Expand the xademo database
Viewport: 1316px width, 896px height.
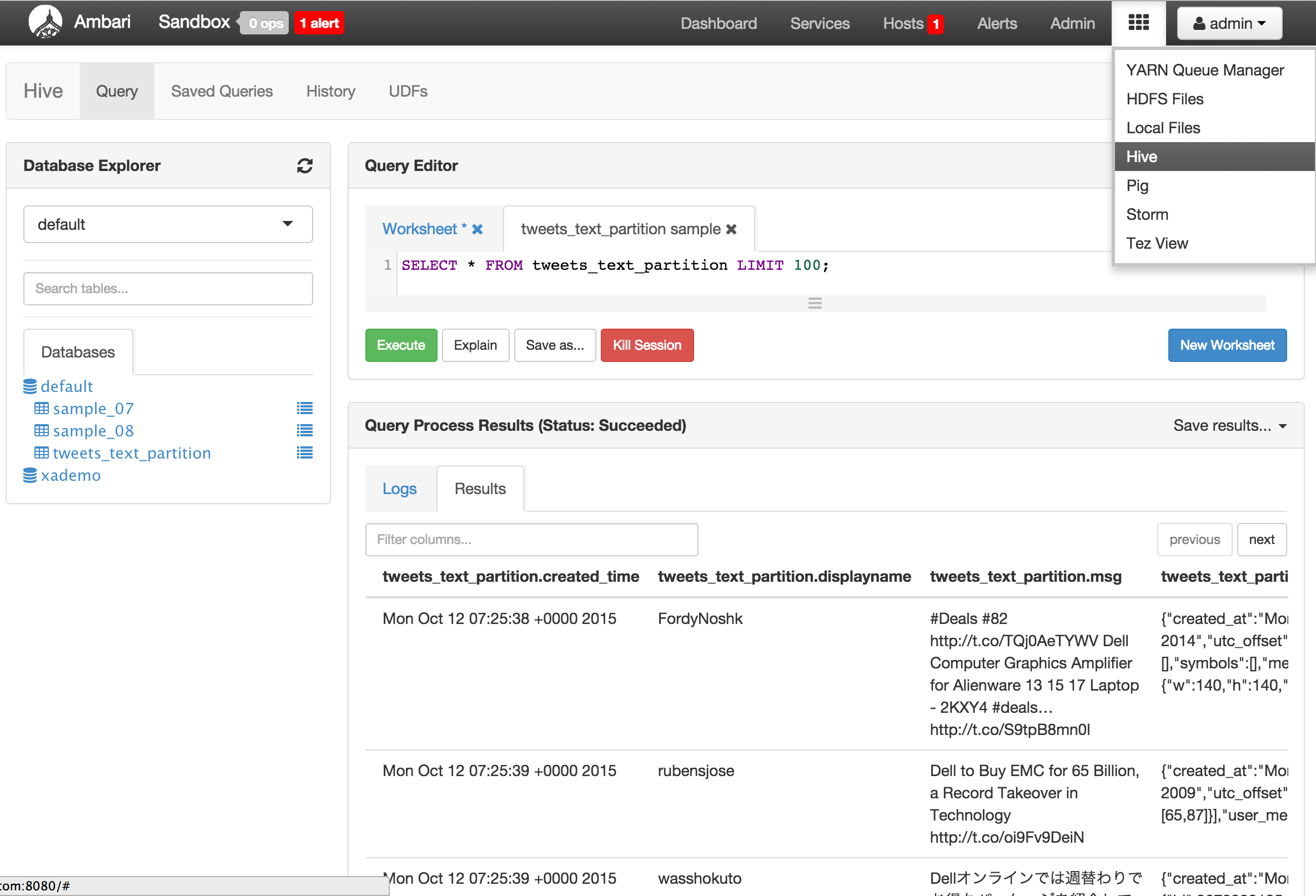pyautogui.click(x=70, y=475)
